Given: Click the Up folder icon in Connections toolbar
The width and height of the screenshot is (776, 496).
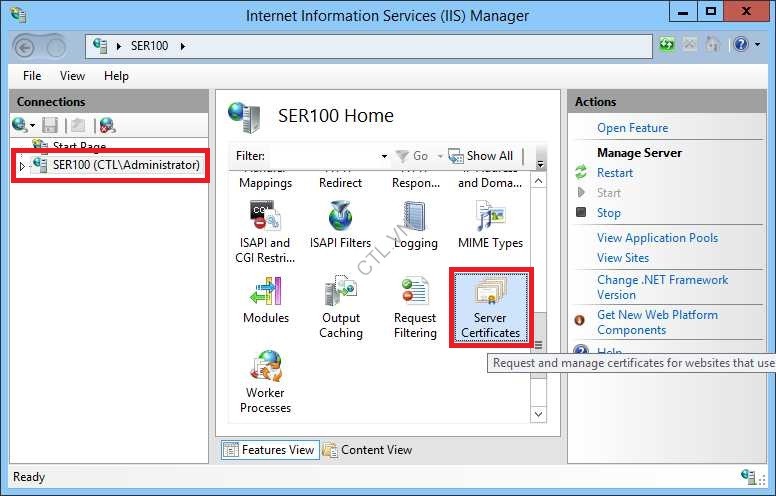Looking at the screenshot, I should point(78,125).
